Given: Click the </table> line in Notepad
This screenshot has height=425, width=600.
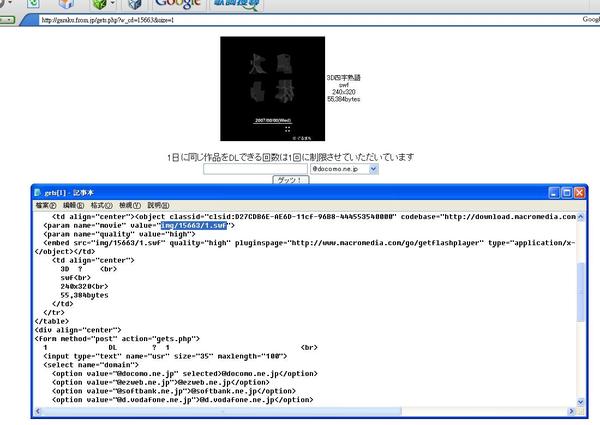Looking at the screenshot, I should click(x=52, y=321).
